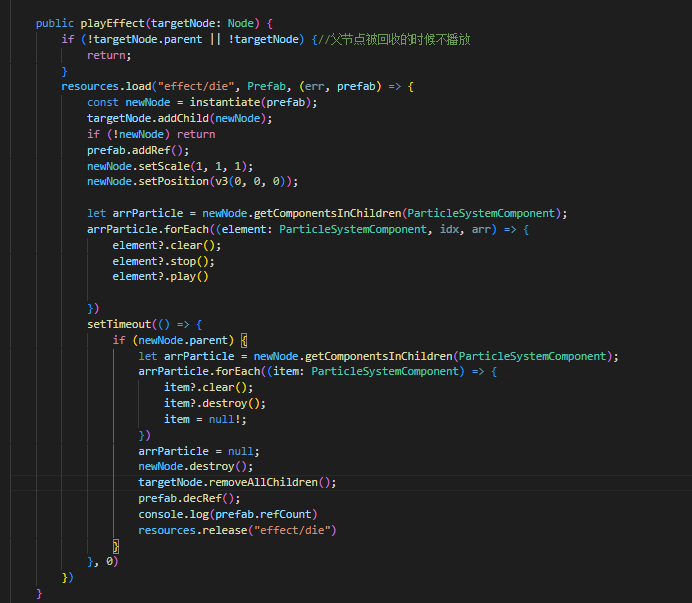Image resolution: width=692 pixels, height=603 pixels.
Task: Click the "effect/die" string in resources.load
Action: click(x=196, y=86)
